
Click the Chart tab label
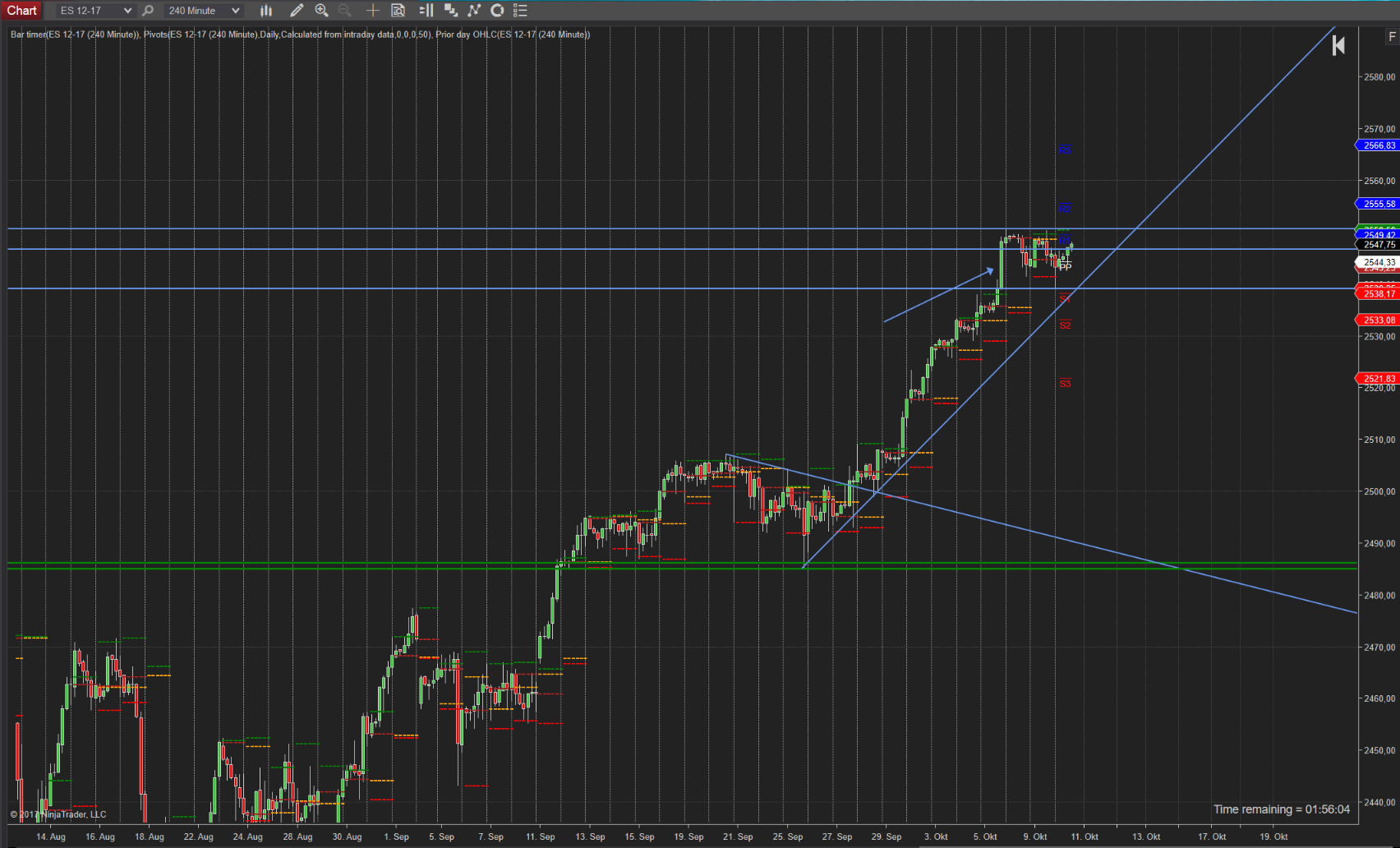point(21,10)
